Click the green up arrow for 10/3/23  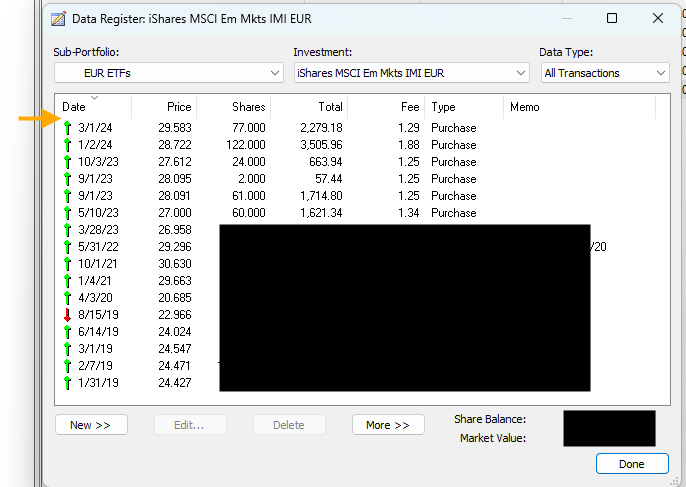[x=67, y=162]
